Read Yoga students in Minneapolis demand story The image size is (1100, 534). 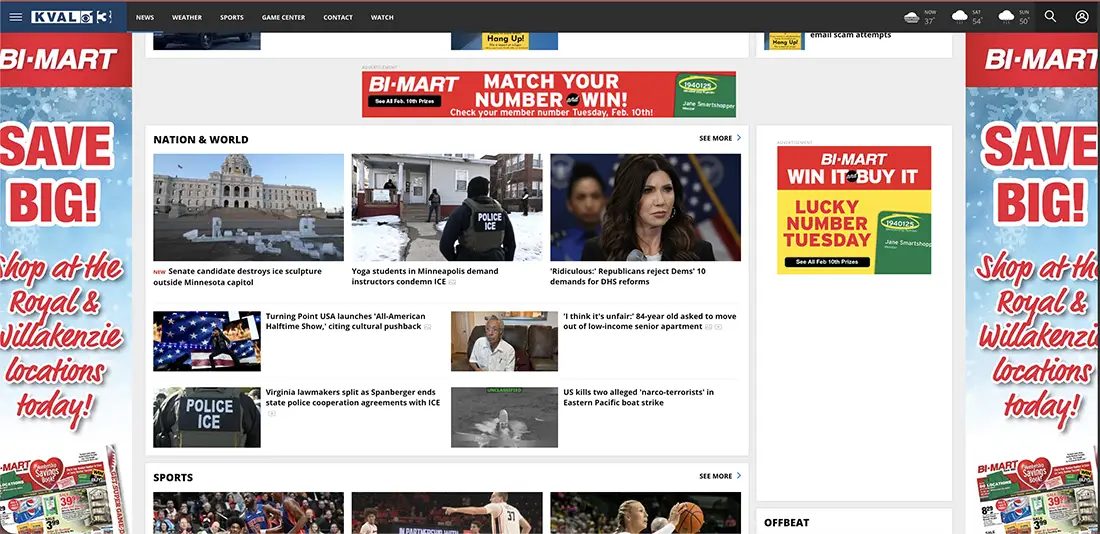(x=425, y=276)
